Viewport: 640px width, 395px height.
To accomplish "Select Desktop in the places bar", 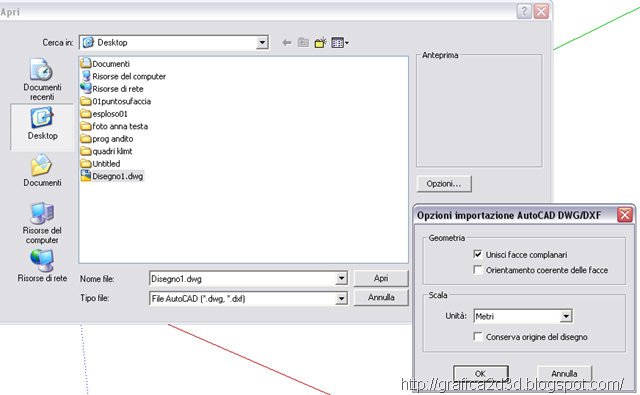I will coord(42,126).
